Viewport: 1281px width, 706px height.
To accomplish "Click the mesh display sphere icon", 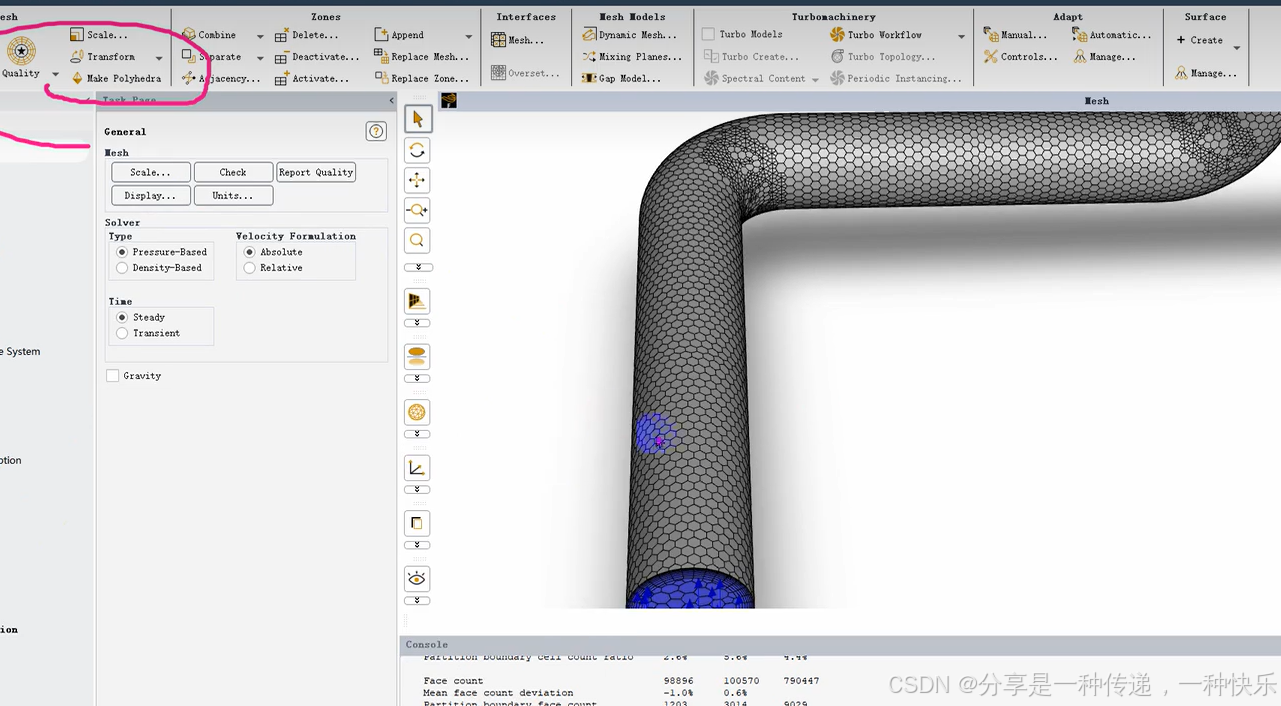I will (x=418, y=412).
